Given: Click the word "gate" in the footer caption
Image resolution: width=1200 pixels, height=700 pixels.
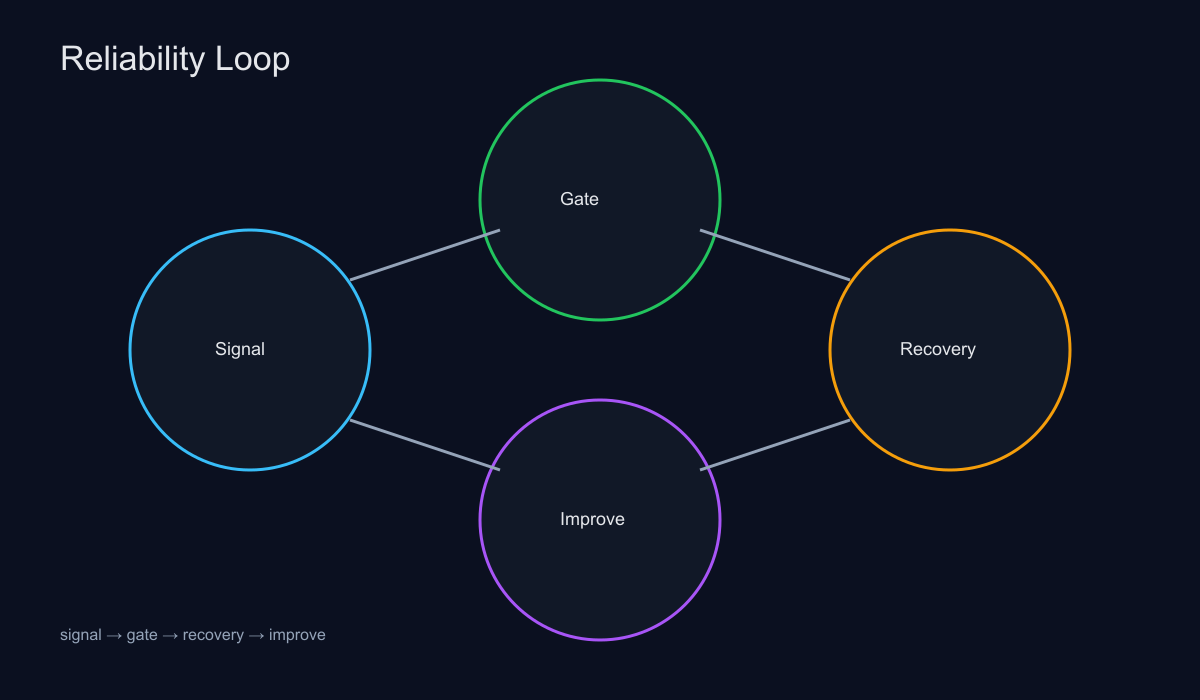Looking at the screenshot, I should (142, 635).
